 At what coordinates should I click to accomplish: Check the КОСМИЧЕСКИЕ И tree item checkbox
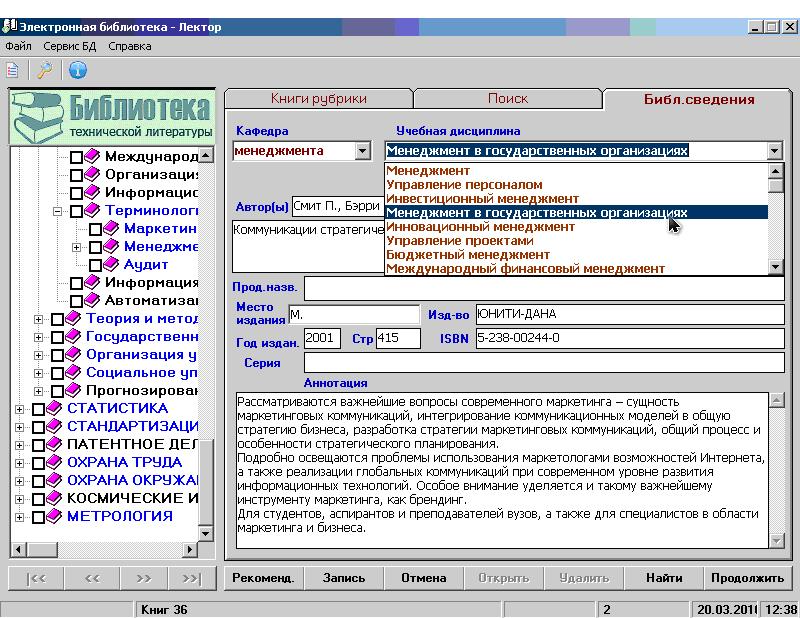click(x=38, y=499)
